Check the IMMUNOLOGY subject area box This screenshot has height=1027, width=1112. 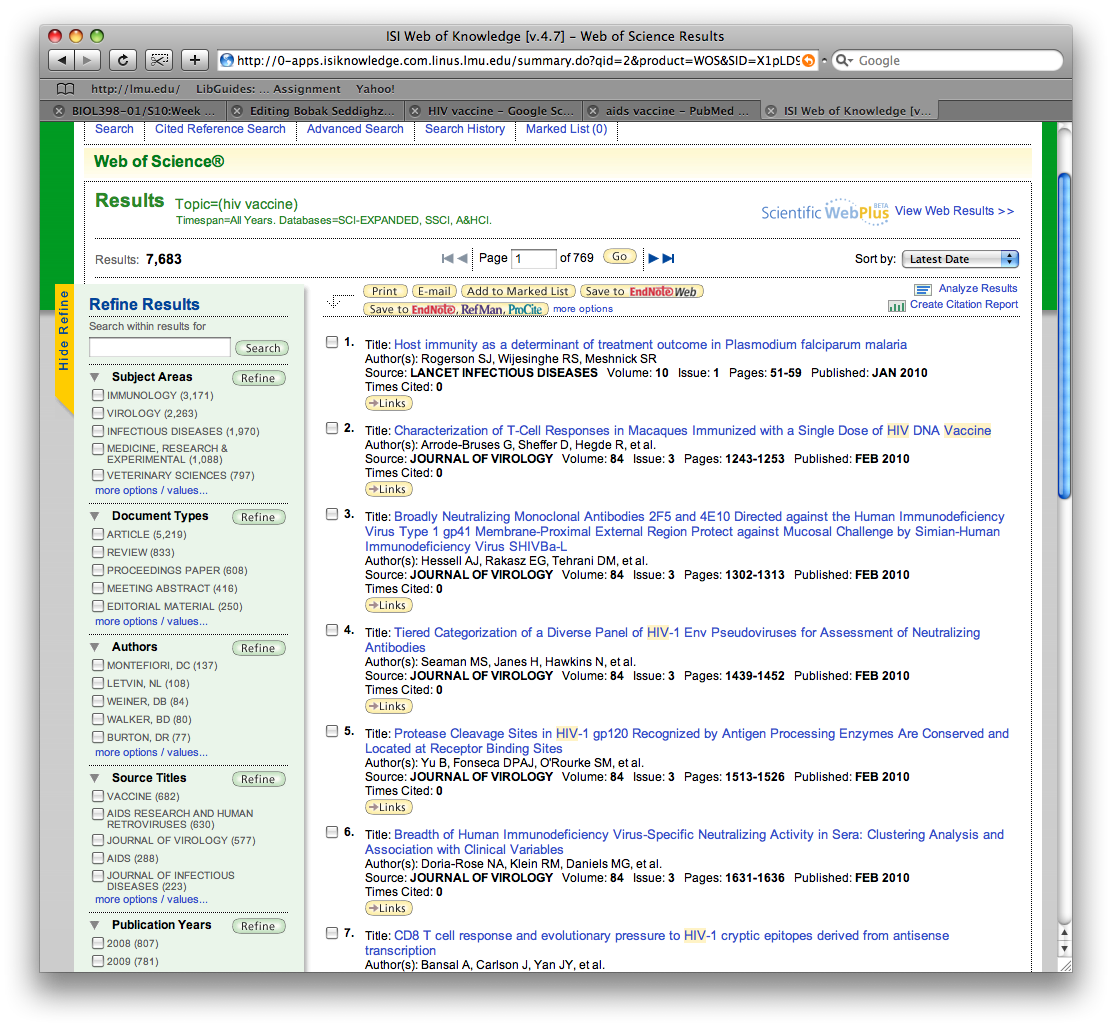pos(98,396)
